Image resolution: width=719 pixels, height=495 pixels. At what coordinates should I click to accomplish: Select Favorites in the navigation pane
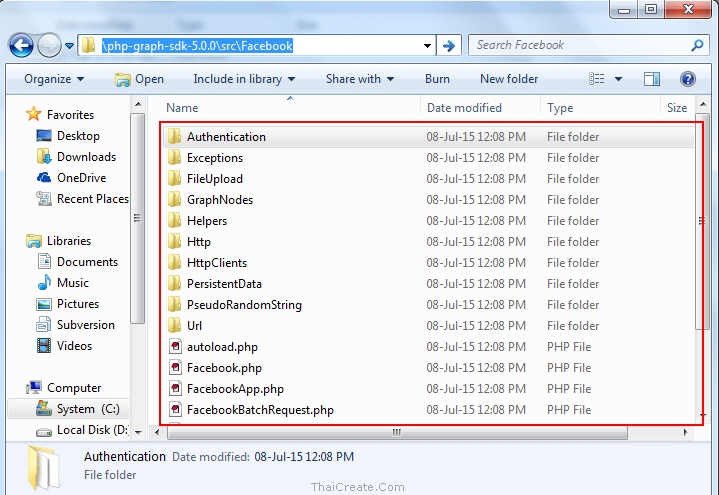click(60, 114)
